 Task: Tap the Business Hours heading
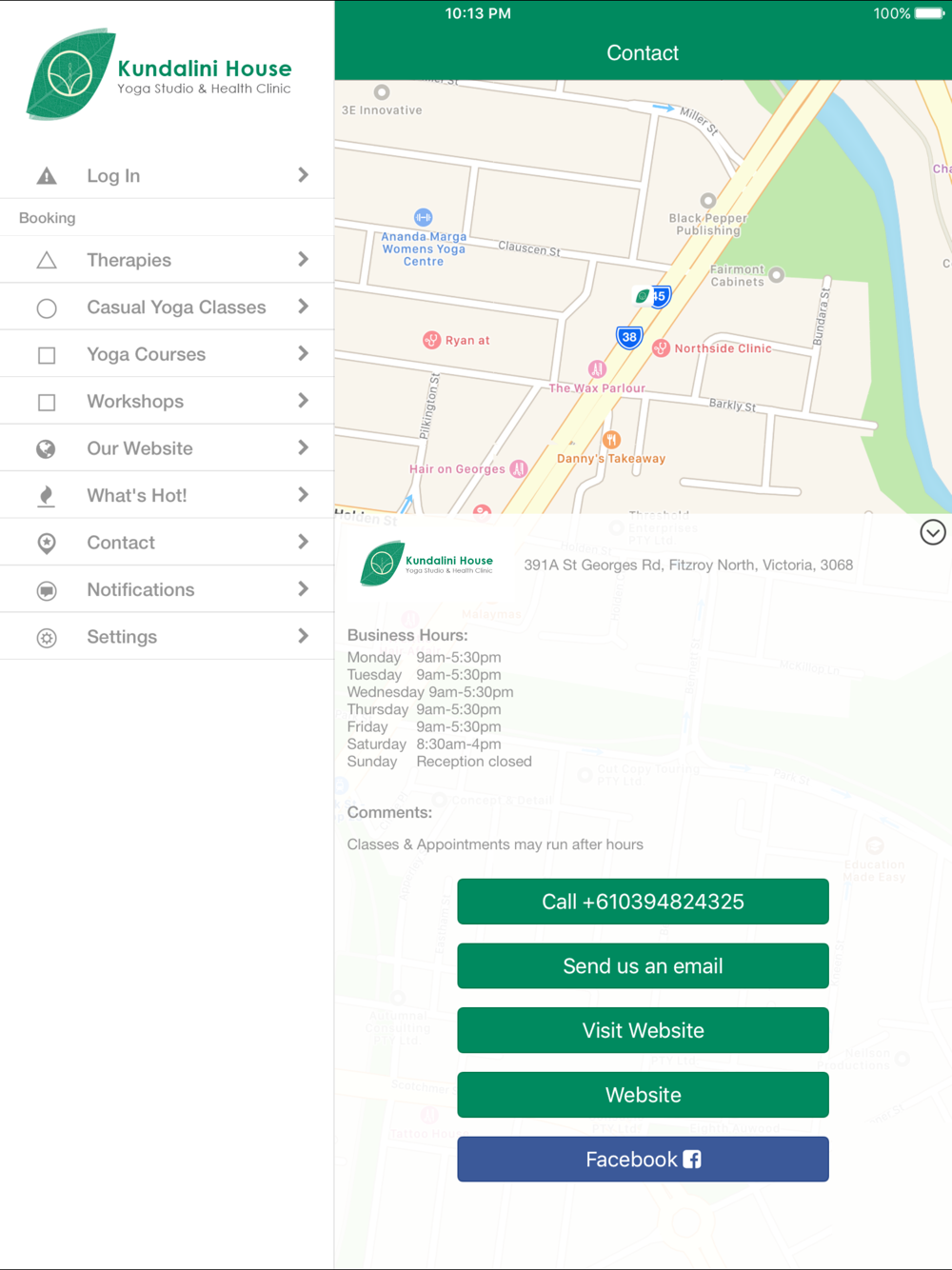click(x=407, y=635)
